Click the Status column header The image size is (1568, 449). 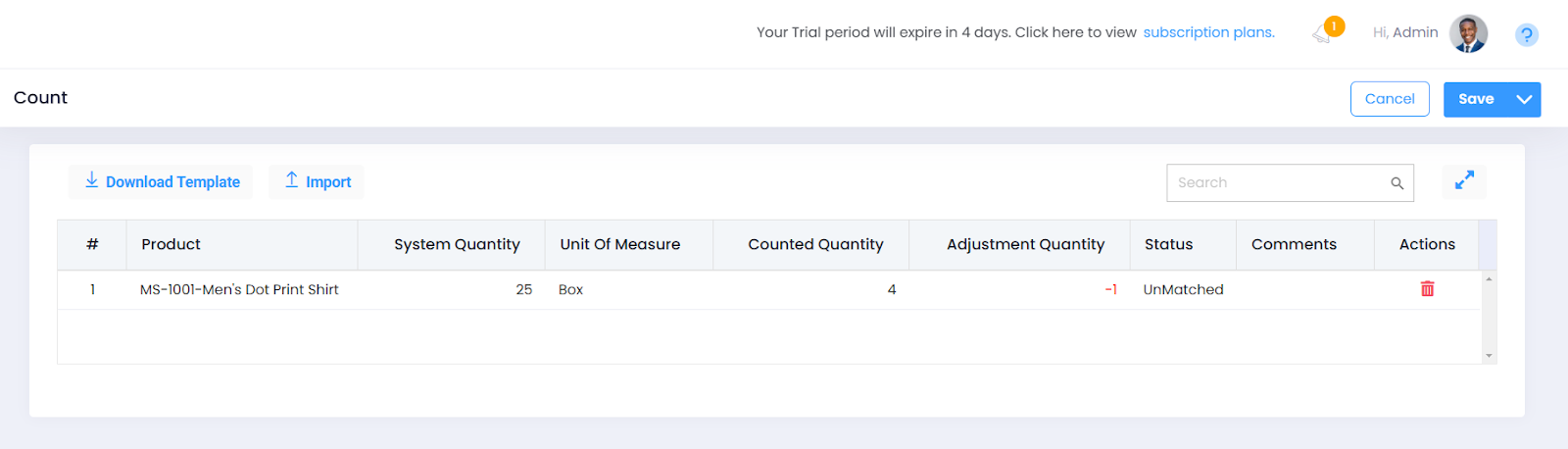pos(1168,244)
